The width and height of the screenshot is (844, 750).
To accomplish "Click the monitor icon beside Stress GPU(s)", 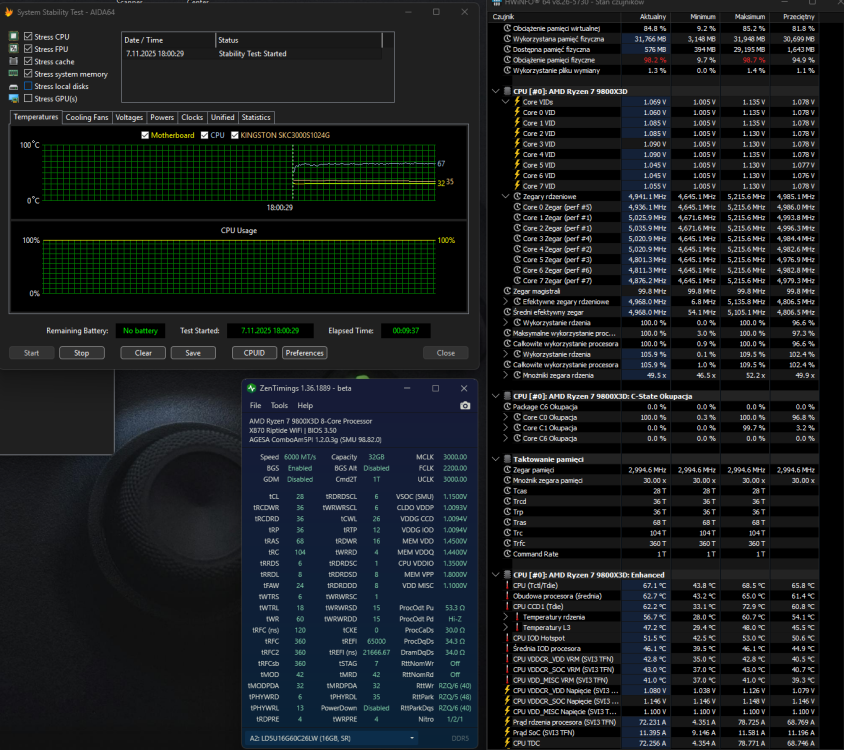I will [x=13, y=99].
